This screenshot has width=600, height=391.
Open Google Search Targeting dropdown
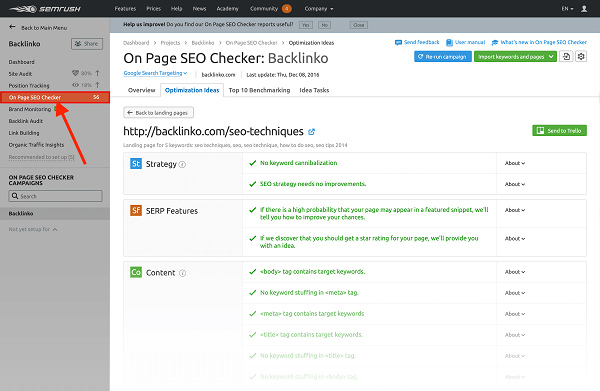155,73
